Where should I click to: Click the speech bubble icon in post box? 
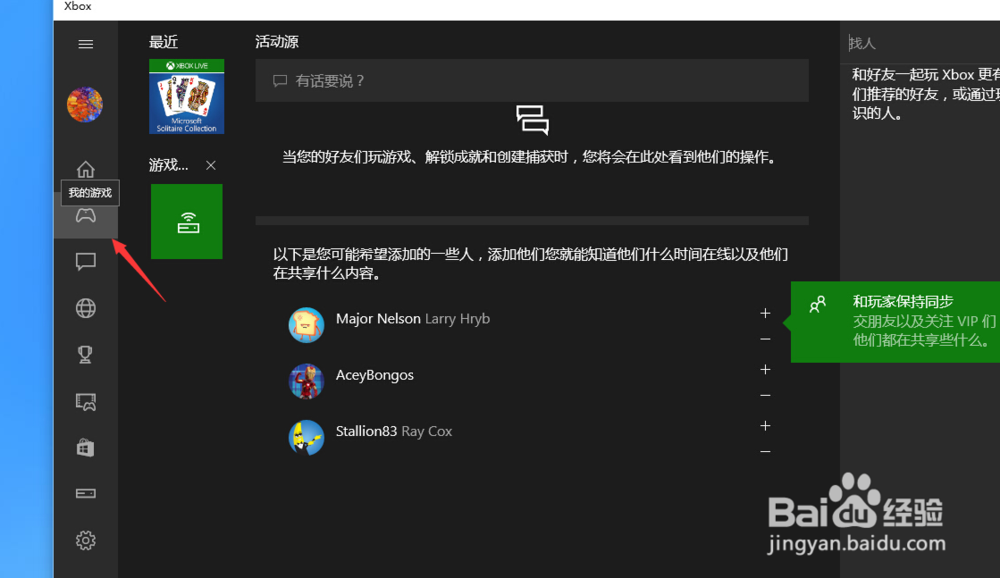pos(279,80)
